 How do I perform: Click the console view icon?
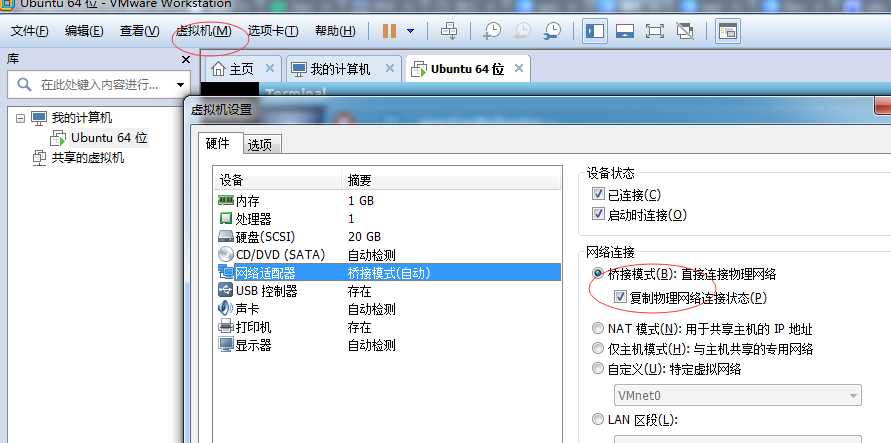pyautogui.click(x=727, y=31)
